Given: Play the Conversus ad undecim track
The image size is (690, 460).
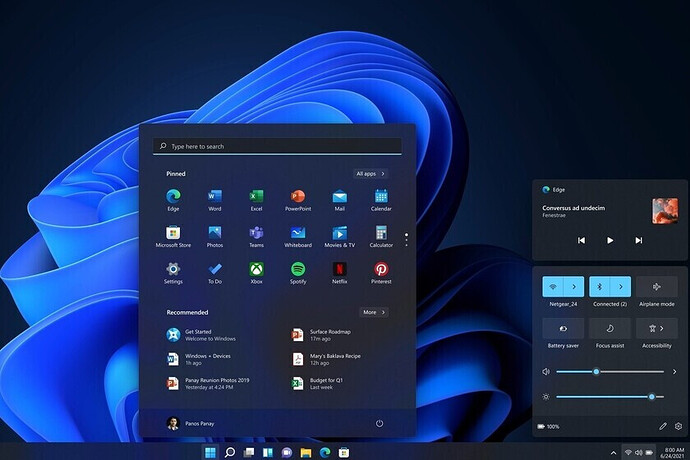Looking at the screenshot, I should (x=610, y=240).
